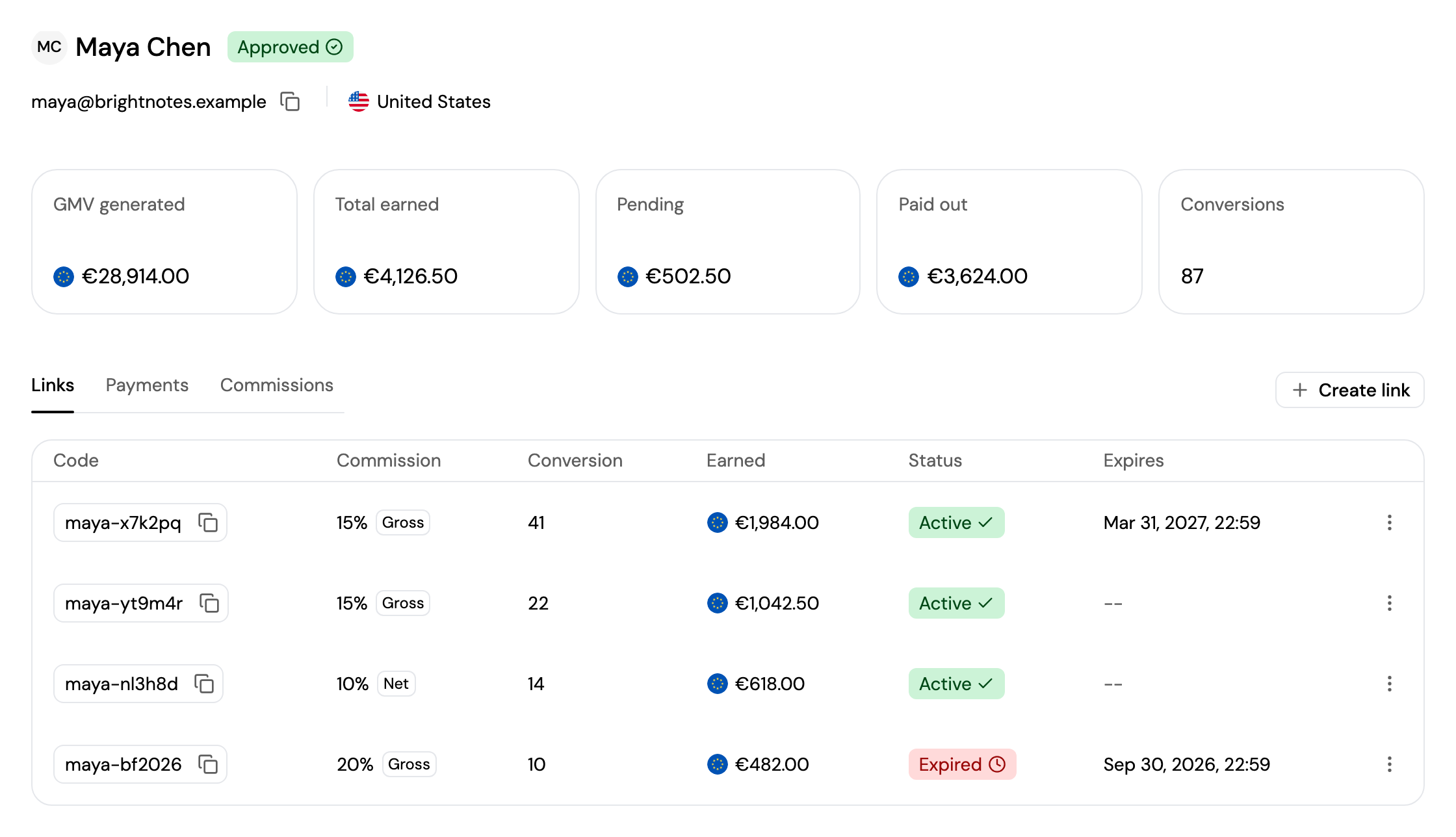The image size is (1456, 837).
Task: Open the row menu for maya-nl3h8d
Action: coord(1390,684)
